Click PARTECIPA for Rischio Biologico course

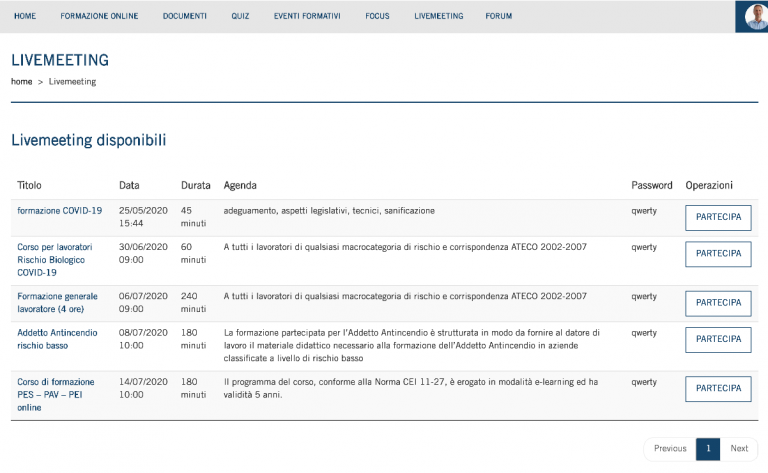[x=719, y=254]
